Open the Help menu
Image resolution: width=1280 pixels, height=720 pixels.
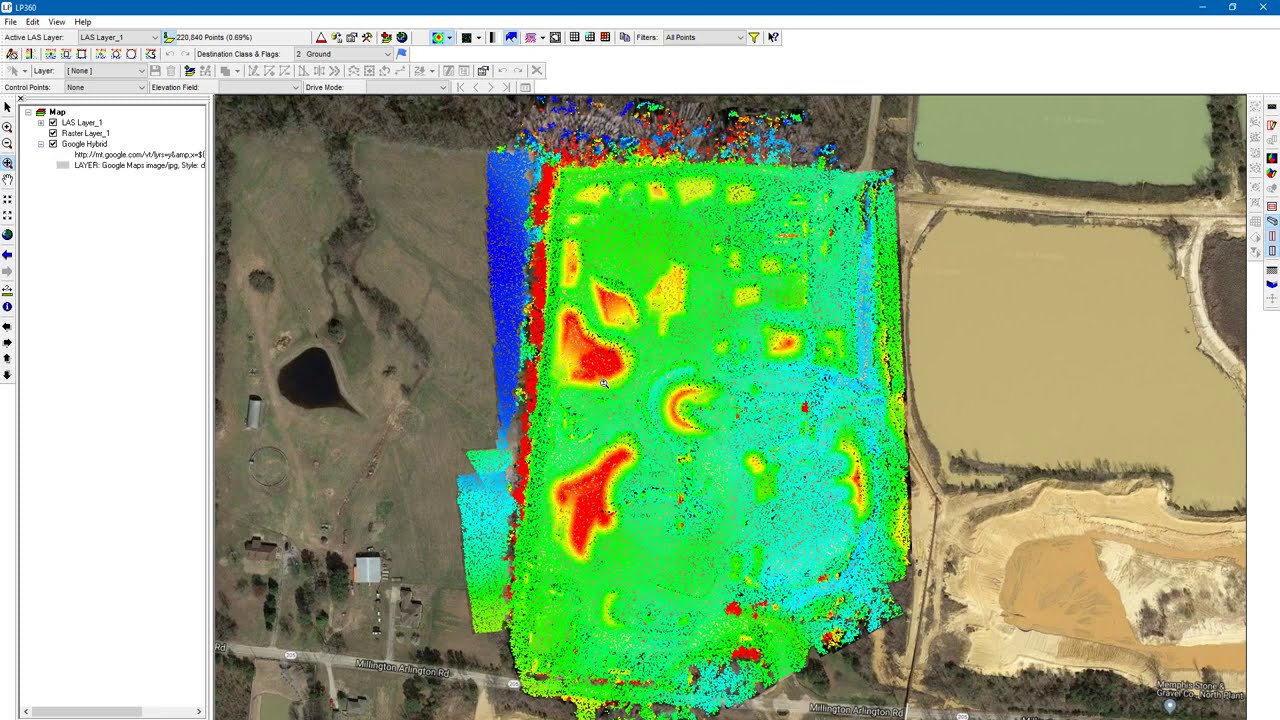[x=83, y=22]
